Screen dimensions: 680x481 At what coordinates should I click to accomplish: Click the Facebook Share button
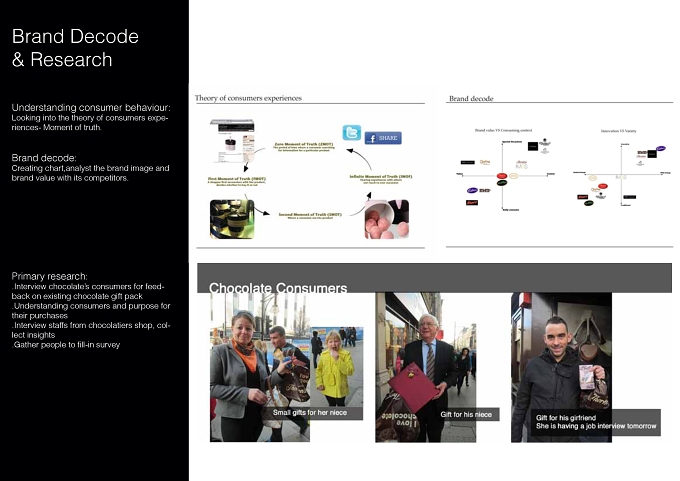pos(383,138)
